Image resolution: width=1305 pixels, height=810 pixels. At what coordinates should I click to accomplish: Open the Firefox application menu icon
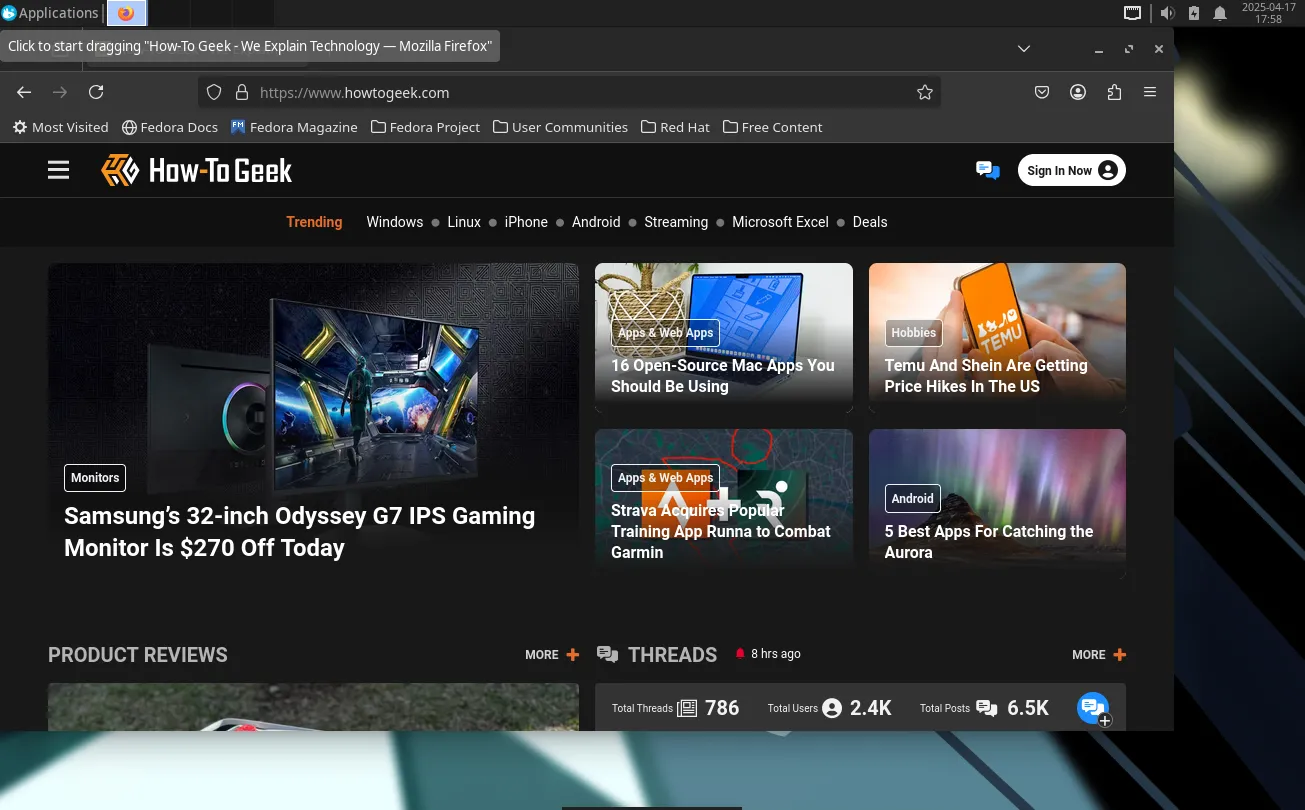pos(1150,92)
